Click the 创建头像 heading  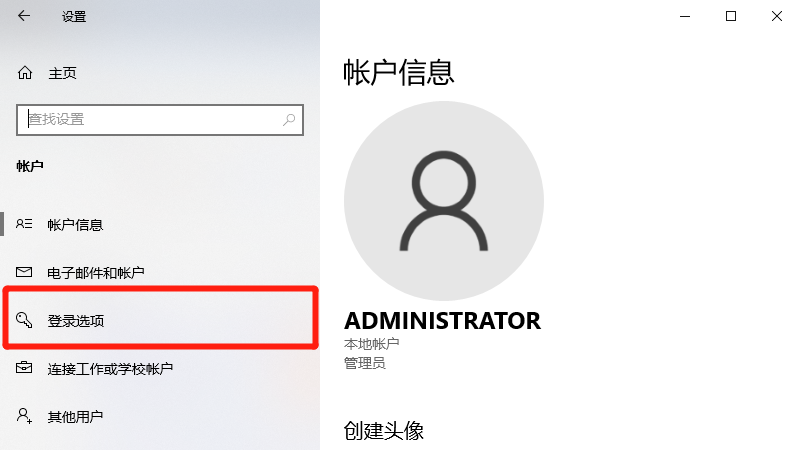coord(384,431)
